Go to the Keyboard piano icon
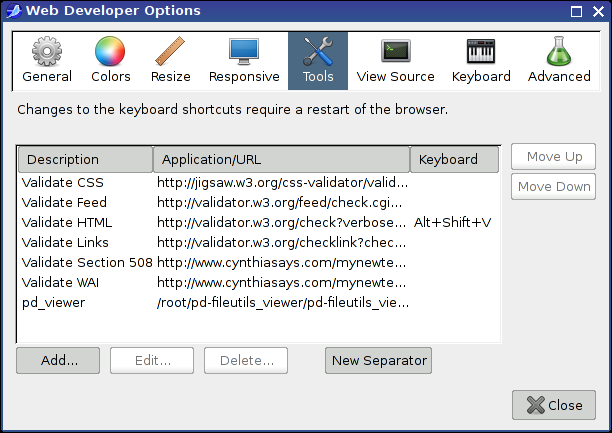 tap(481, 51)
